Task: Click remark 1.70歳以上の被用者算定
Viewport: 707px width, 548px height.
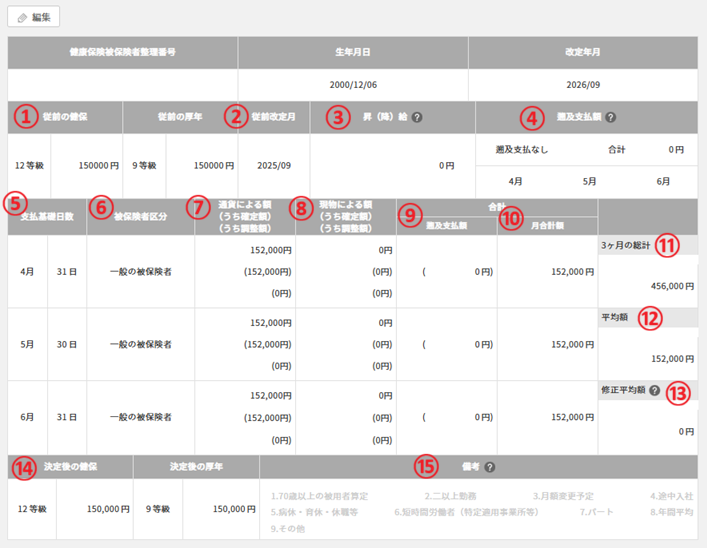Action: [x=319, y=496]
